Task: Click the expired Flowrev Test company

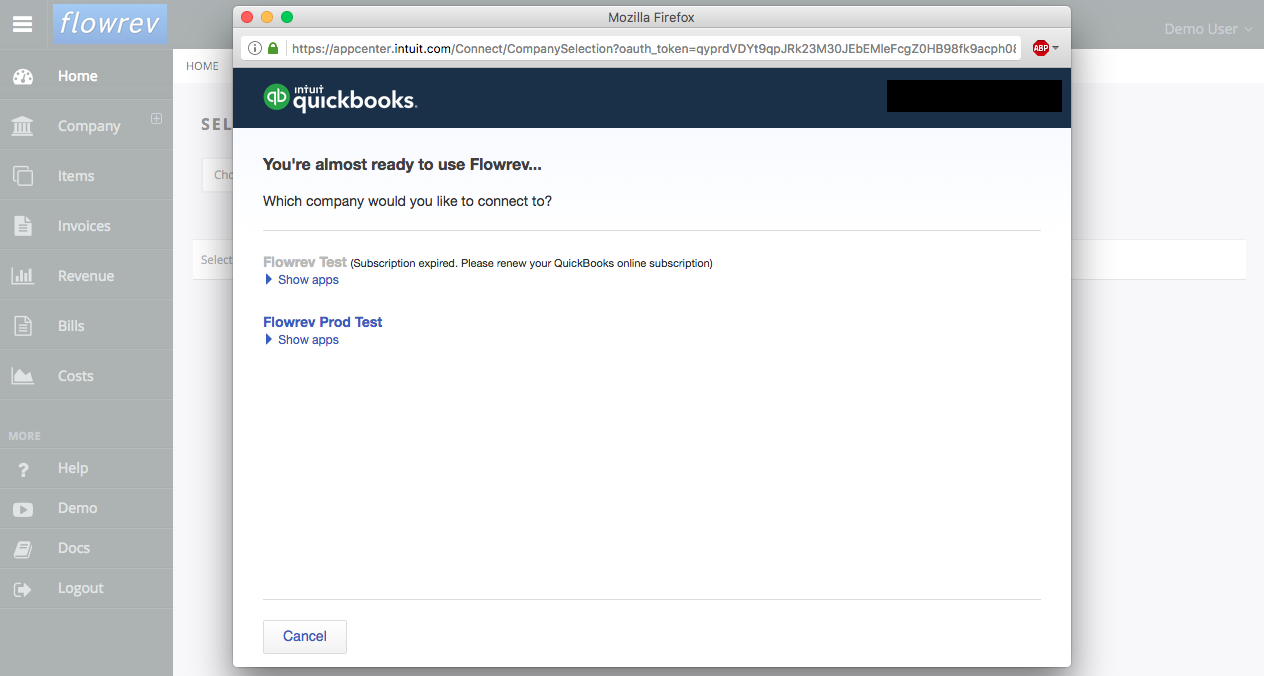Action: pyautogui.click(x=305, y=262)
